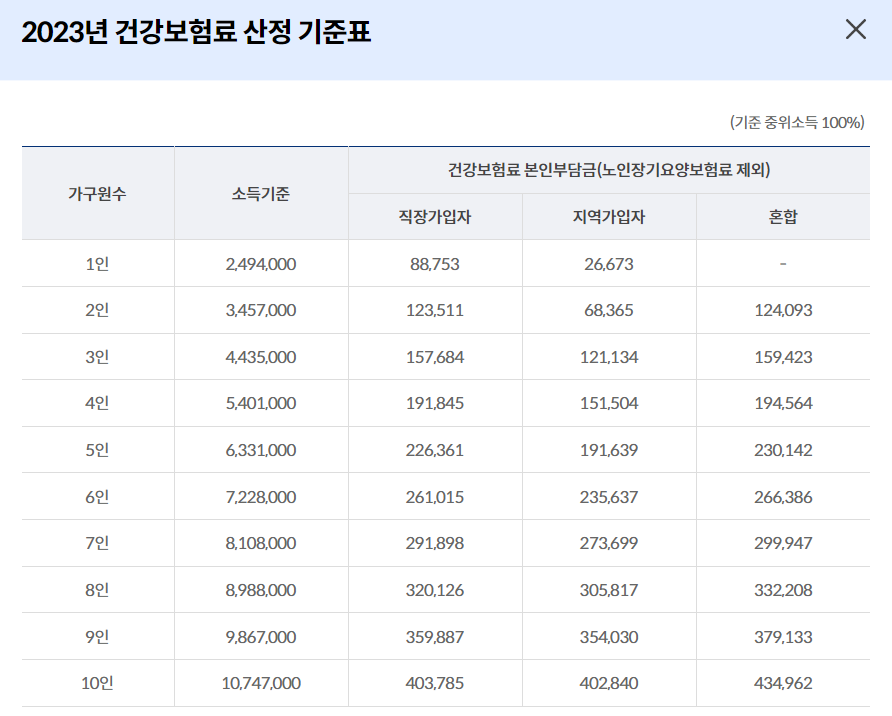Click the 지역가입자 column header
This screenshot has height=716, width=892.
[609, 217]
